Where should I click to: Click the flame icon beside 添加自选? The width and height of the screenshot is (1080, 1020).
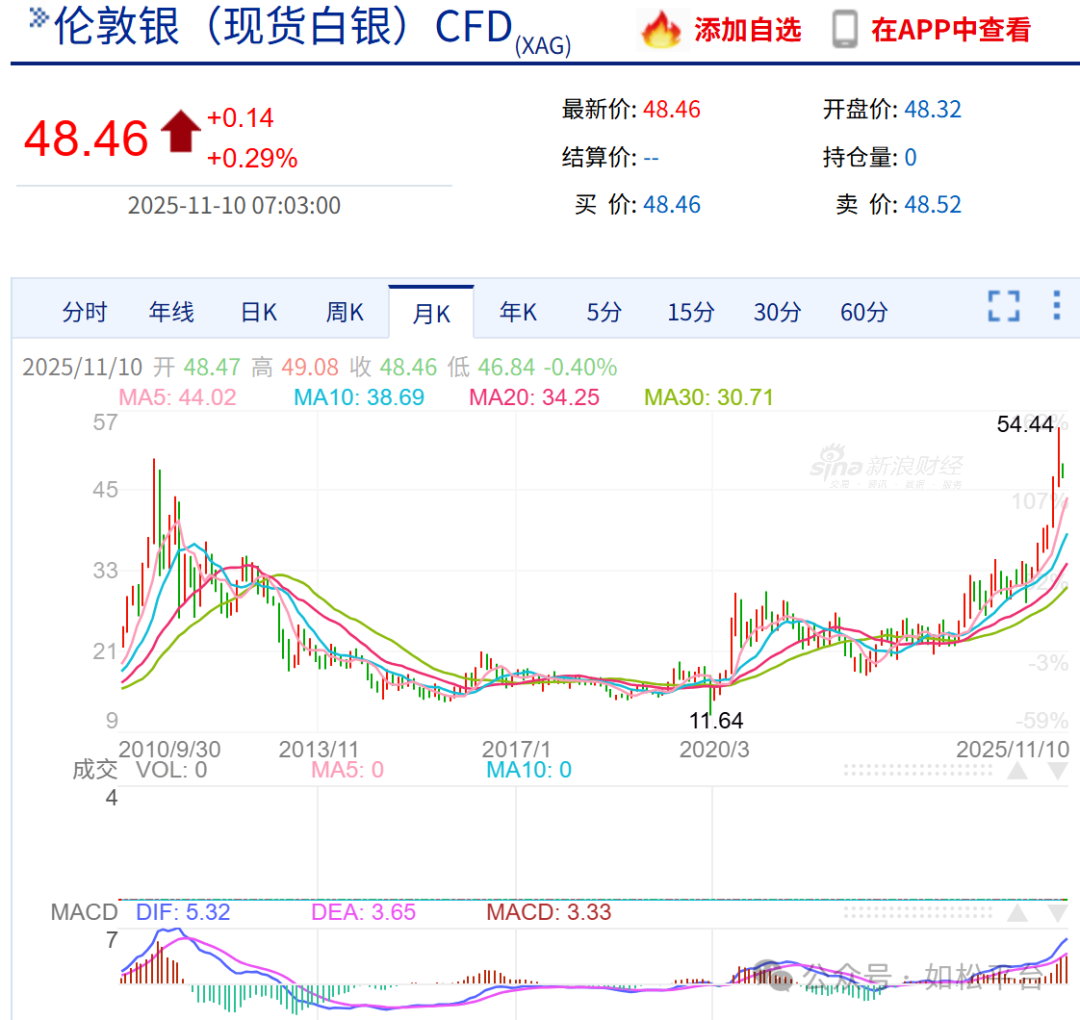[663, 30]
